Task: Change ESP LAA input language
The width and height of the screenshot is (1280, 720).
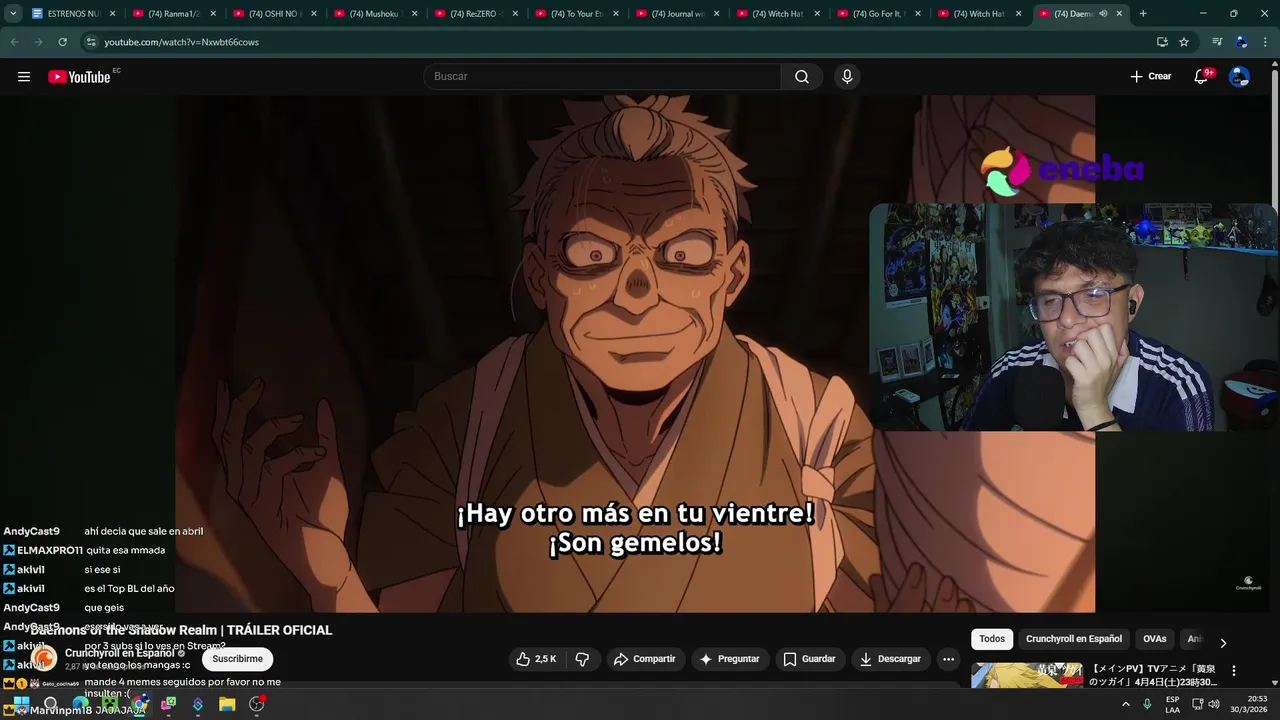Action: (x=1173, y=704)
